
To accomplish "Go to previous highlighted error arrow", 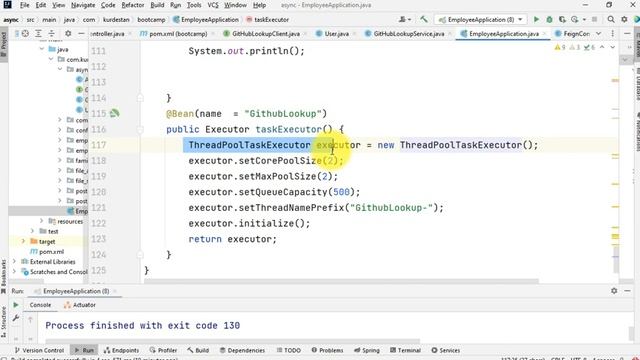I will 602,48.
